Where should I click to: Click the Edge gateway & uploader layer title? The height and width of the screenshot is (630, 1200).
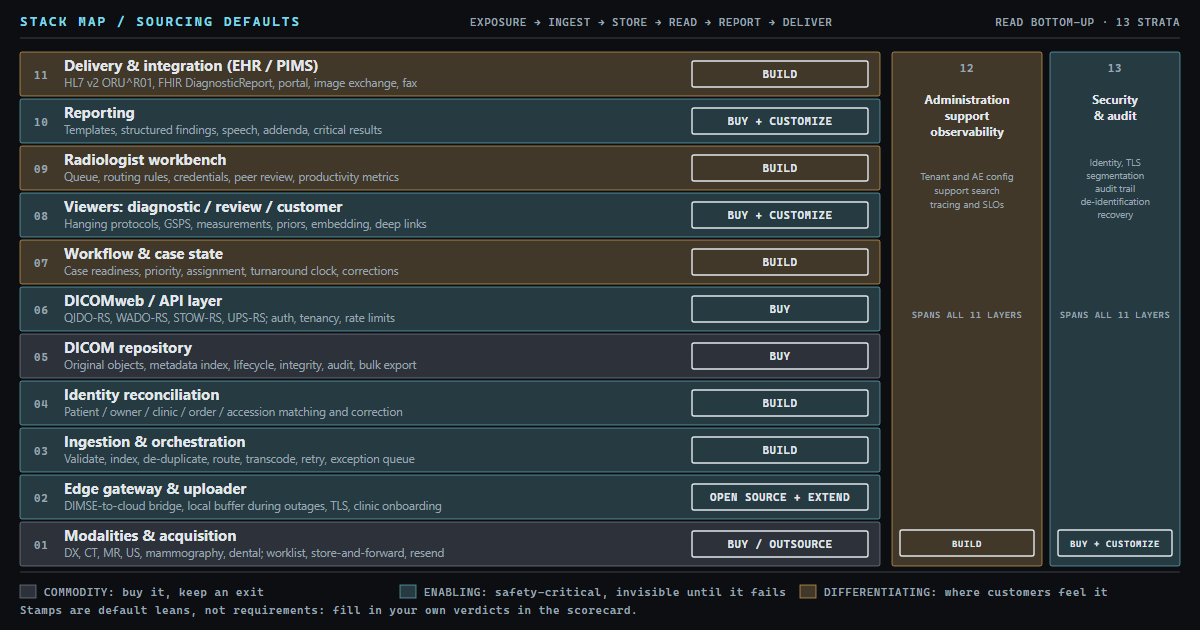pyautogui.click(x=155, y=489)
